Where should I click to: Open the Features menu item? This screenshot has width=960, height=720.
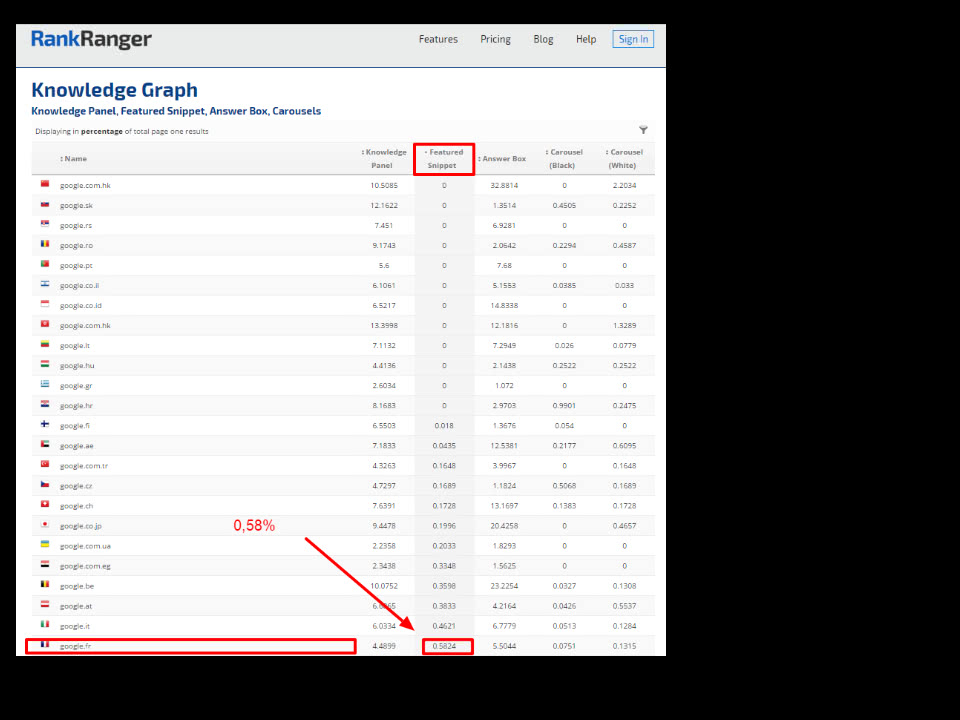(438, 39)
